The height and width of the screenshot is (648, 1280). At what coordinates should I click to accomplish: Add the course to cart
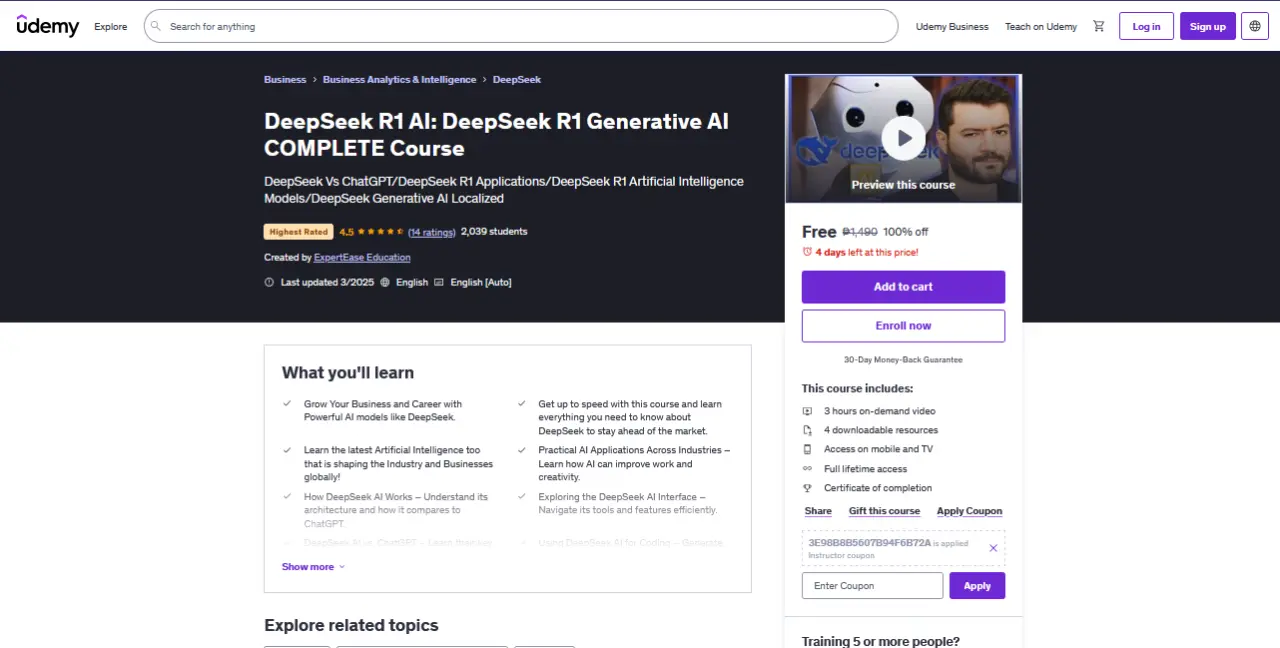(903, 287)
